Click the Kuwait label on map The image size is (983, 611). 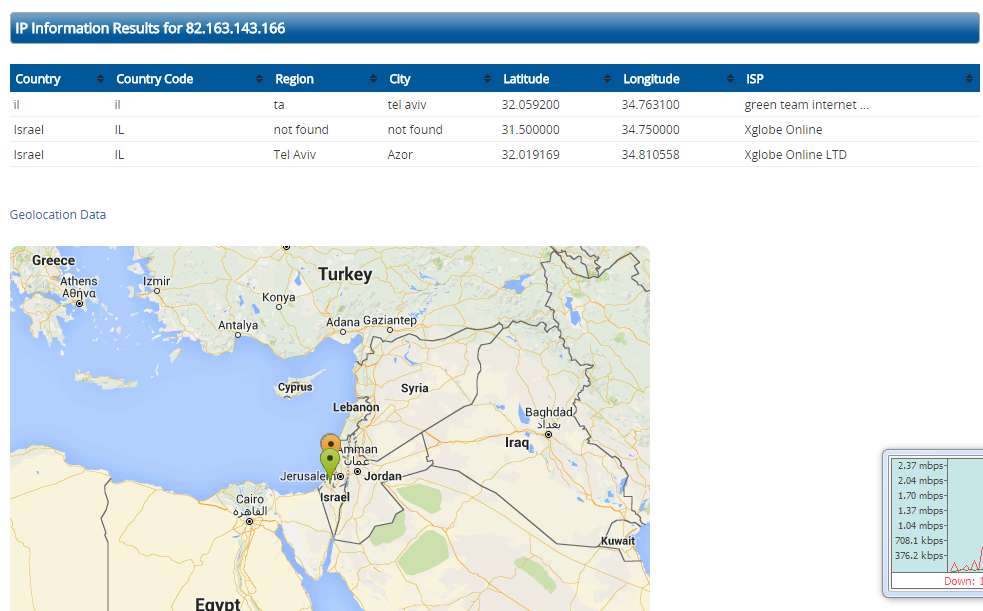tap(618, 541)
